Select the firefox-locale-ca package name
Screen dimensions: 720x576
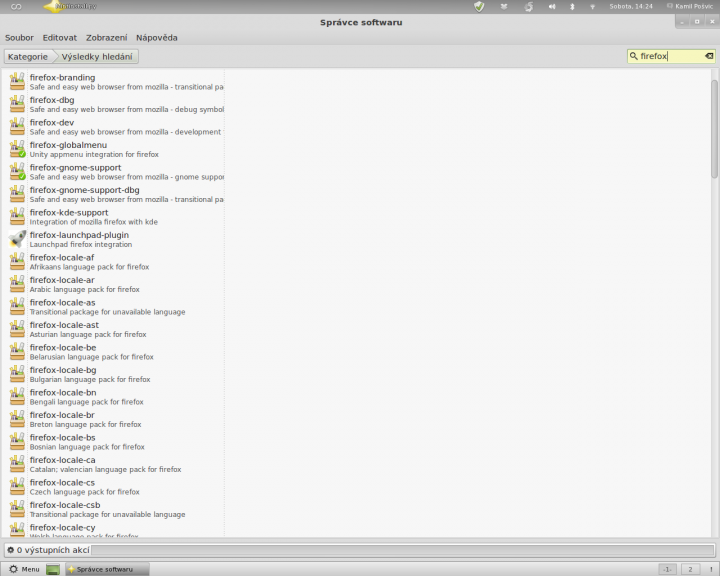[x=62, y=460]
